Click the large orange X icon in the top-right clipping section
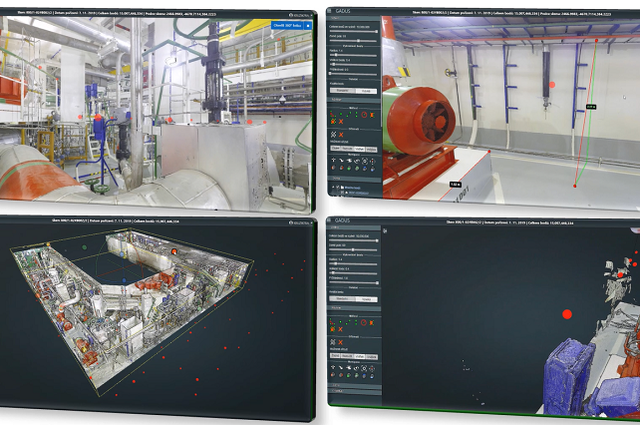This screenshot has height=425, width=640. (341, 135)
